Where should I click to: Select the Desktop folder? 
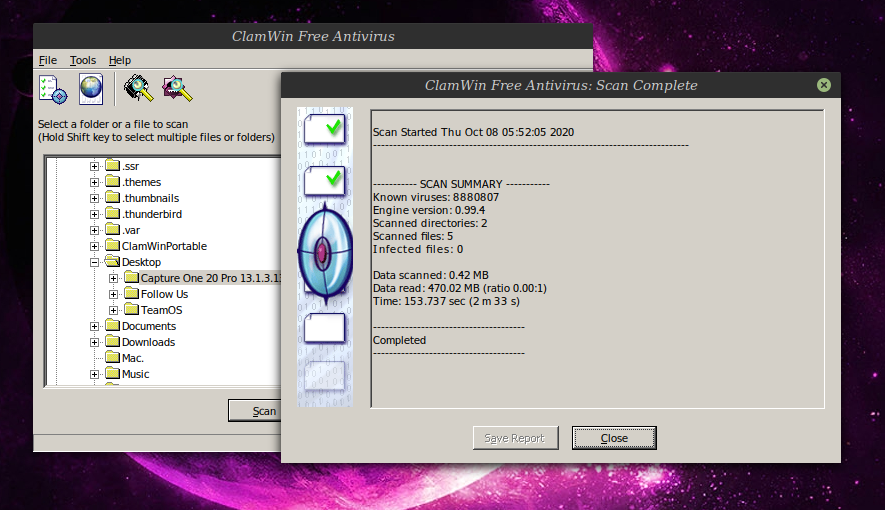coord(141,262)
